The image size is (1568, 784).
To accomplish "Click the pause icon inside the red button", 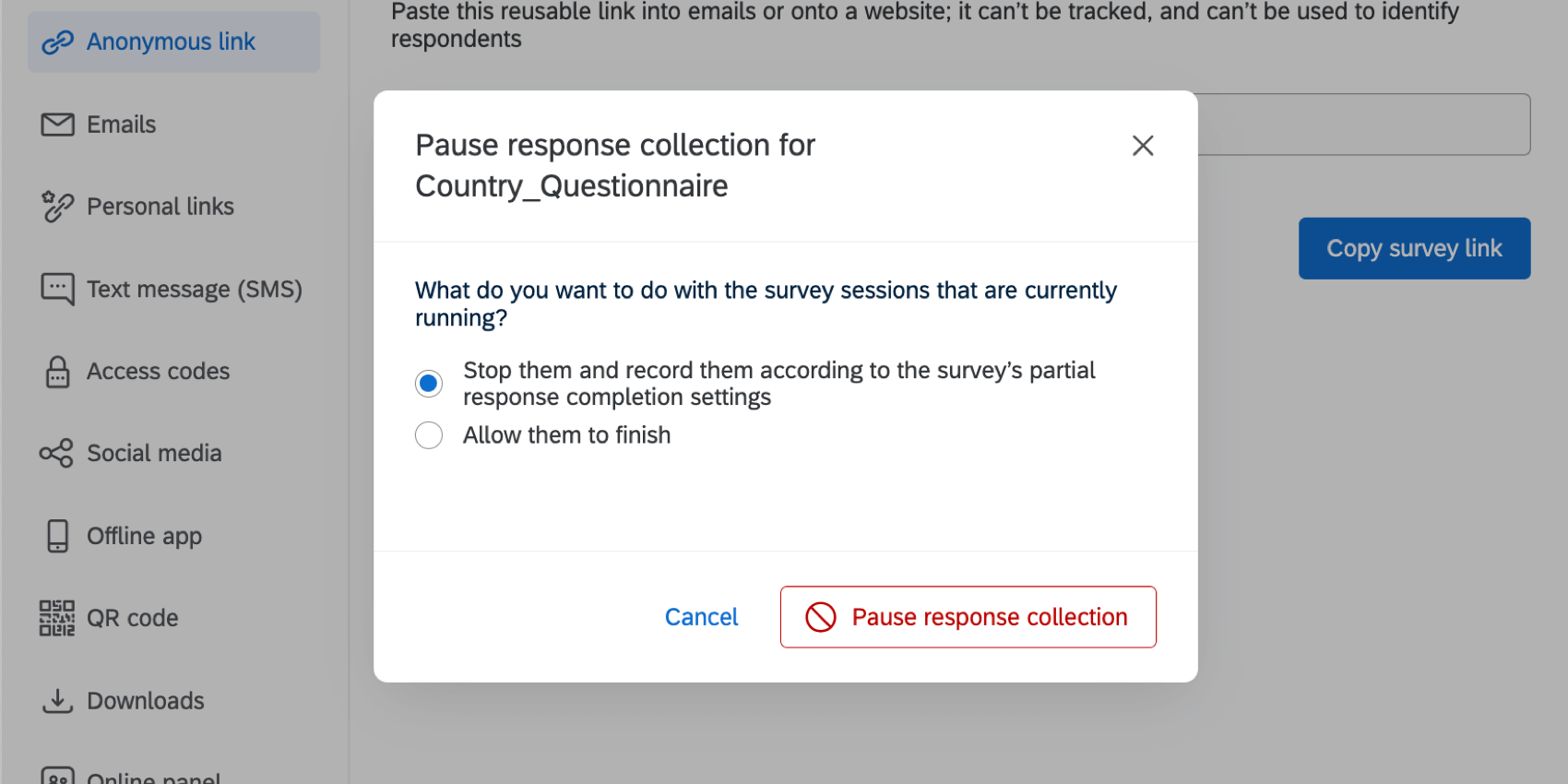I will pyautogui.click(x=819, y=617).
